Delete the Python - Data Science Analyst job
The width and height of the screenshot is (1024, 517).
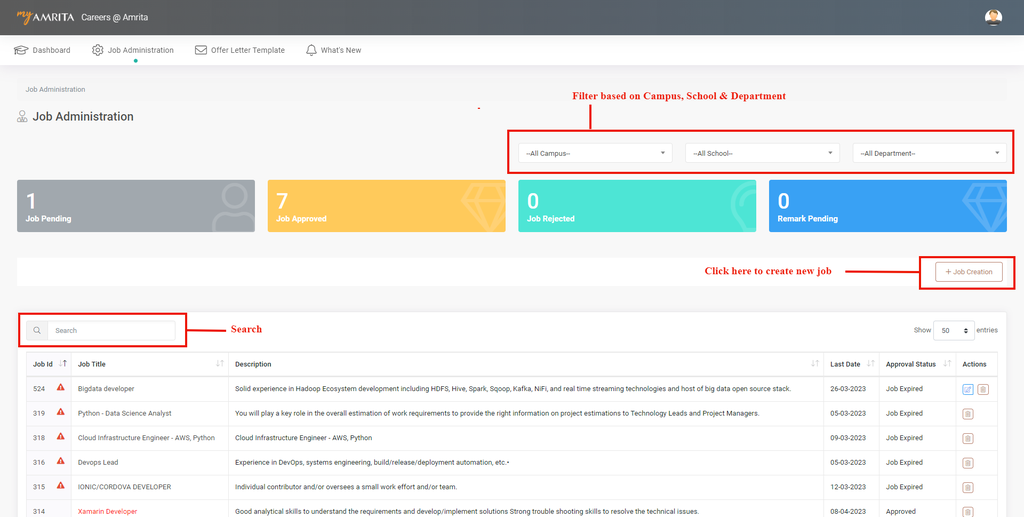tap(967, 414)
